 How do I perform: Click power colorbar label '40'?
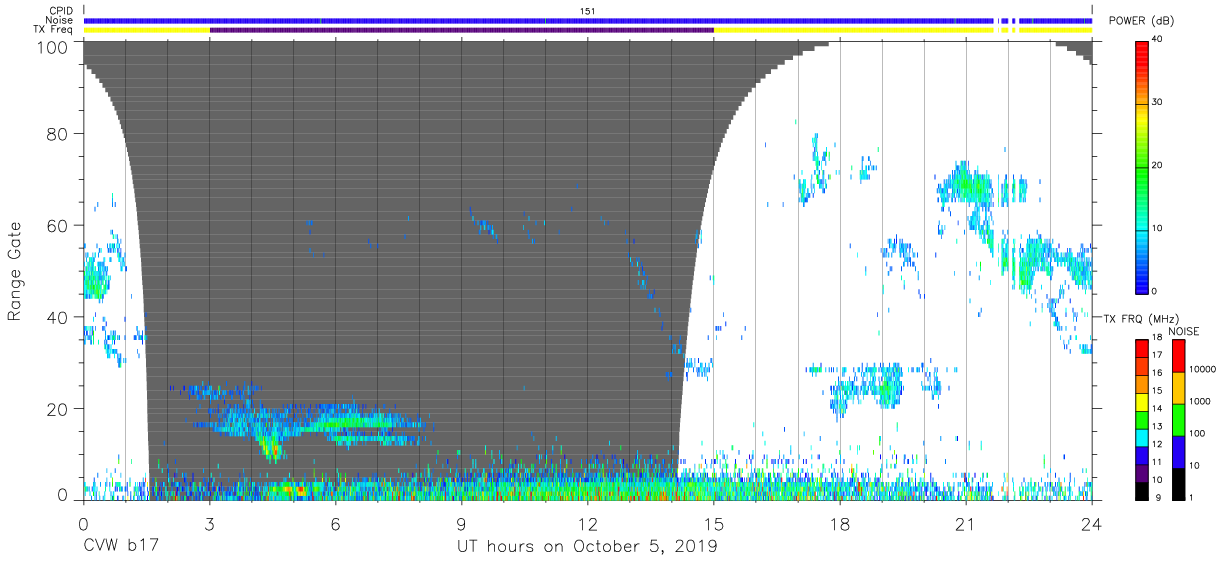click(x=1158, y=40)
